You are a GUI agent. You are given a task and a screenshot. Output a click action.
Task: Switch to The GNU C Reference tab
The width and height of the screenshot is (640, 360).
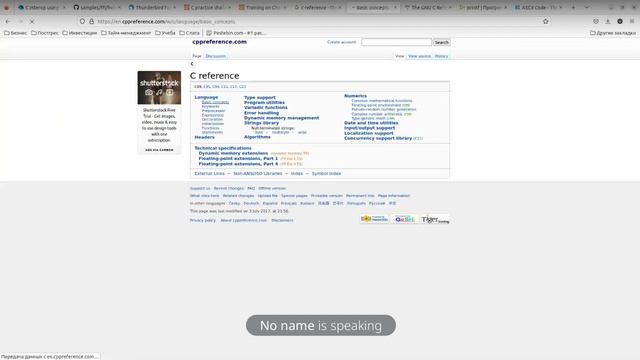click(428, 7)
